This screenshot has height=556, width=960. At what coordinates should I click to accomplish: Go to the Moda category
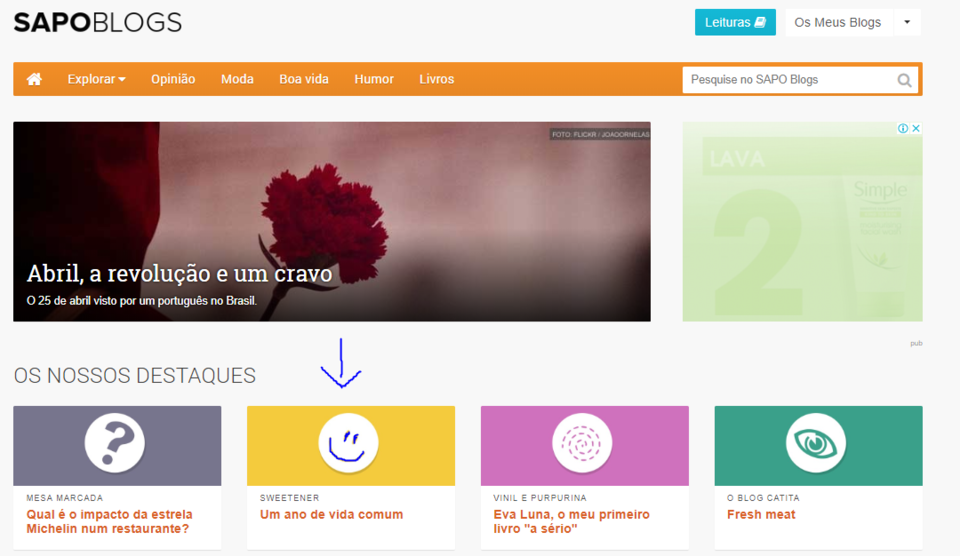(x=237, y=79)
